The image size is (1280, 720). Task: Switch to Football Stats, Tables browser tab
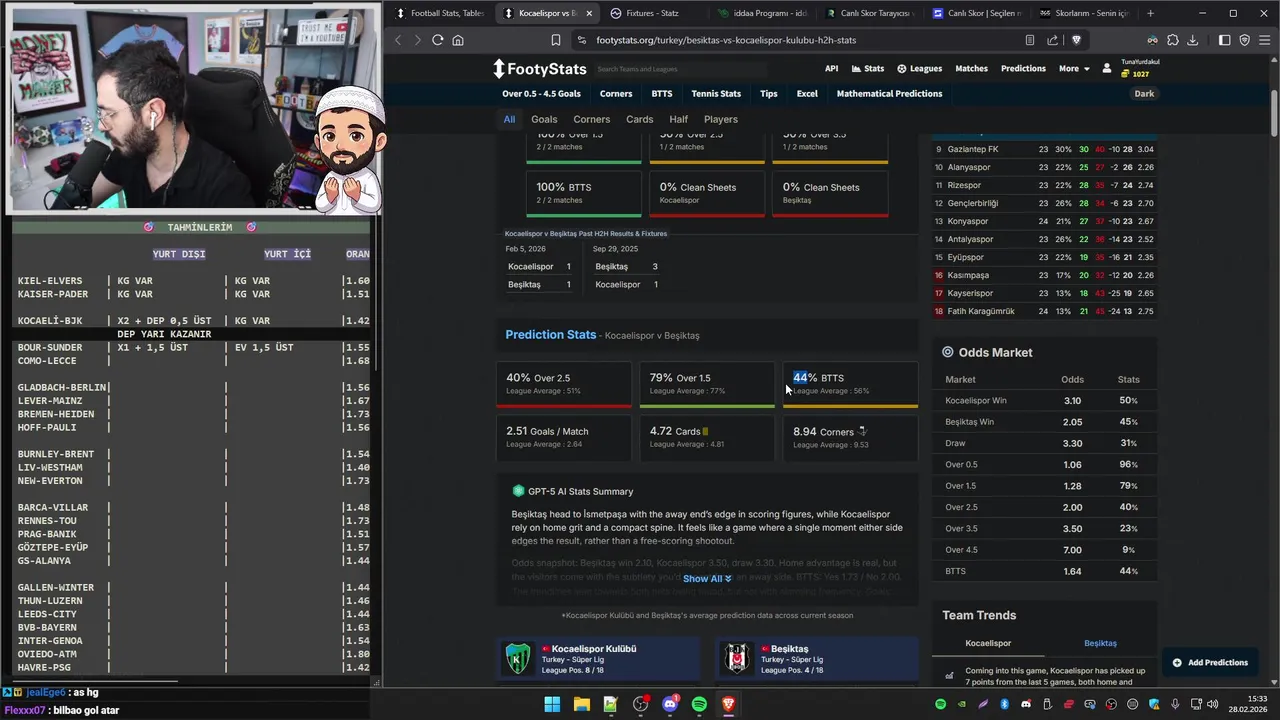(438, 13)
